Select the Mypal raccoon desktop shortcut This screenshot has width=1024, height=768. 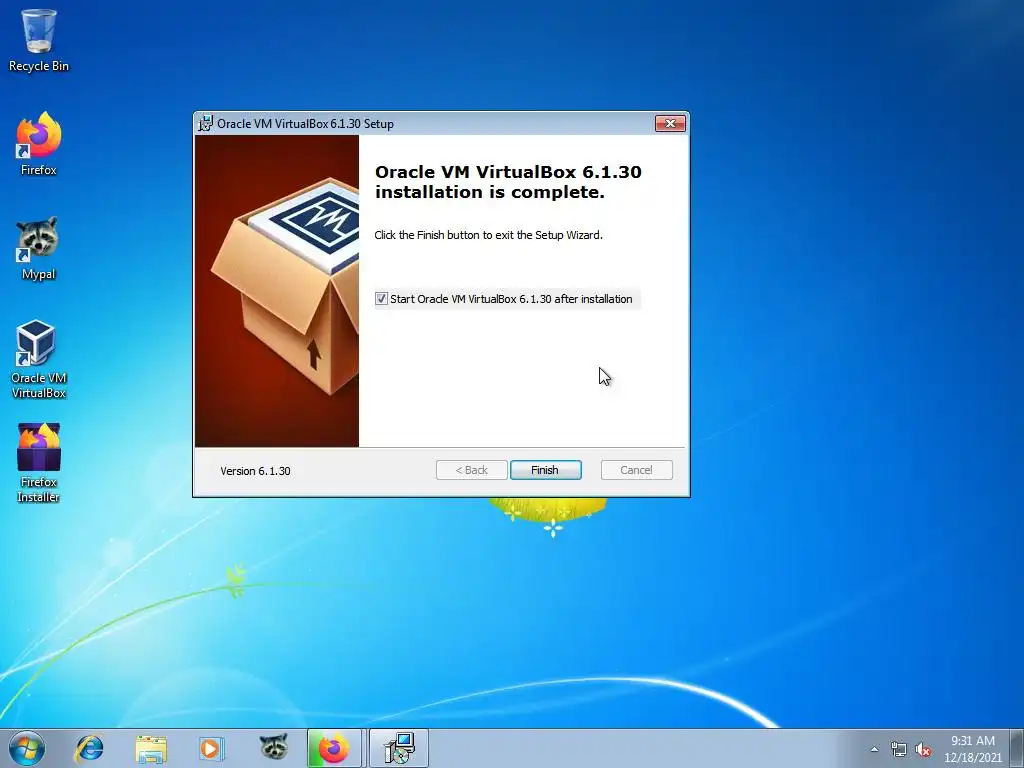click(39, 249)
